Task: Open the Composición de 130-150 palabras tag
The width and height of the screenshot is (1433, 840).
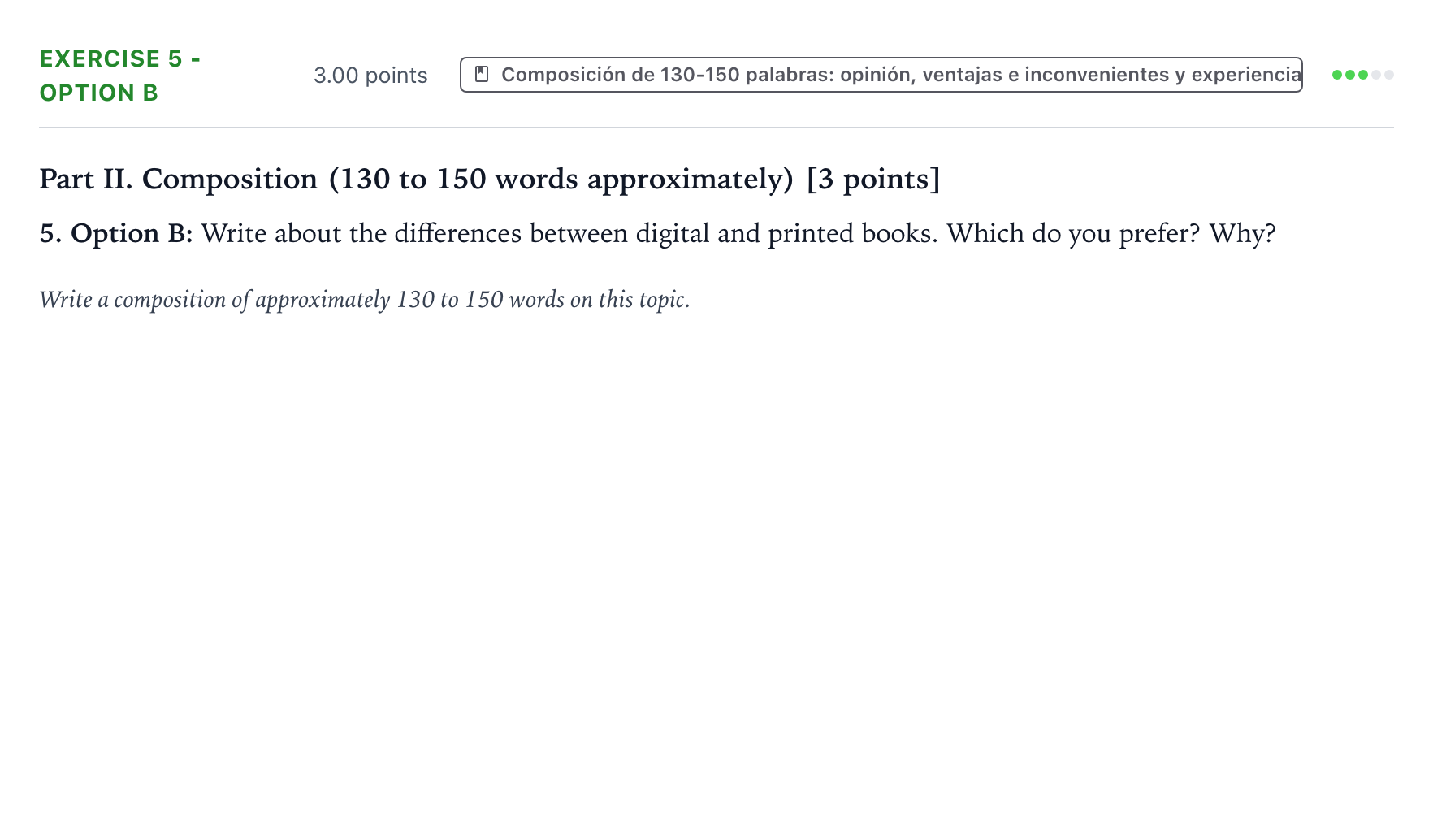Action: tap(881, 75)
